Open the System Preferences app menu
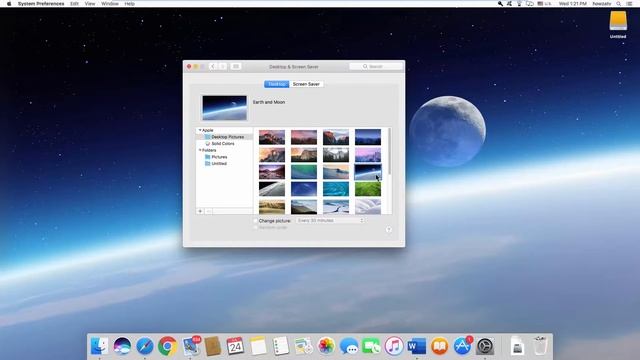This screenshot has height=360, width=640. tap(41, 4)
